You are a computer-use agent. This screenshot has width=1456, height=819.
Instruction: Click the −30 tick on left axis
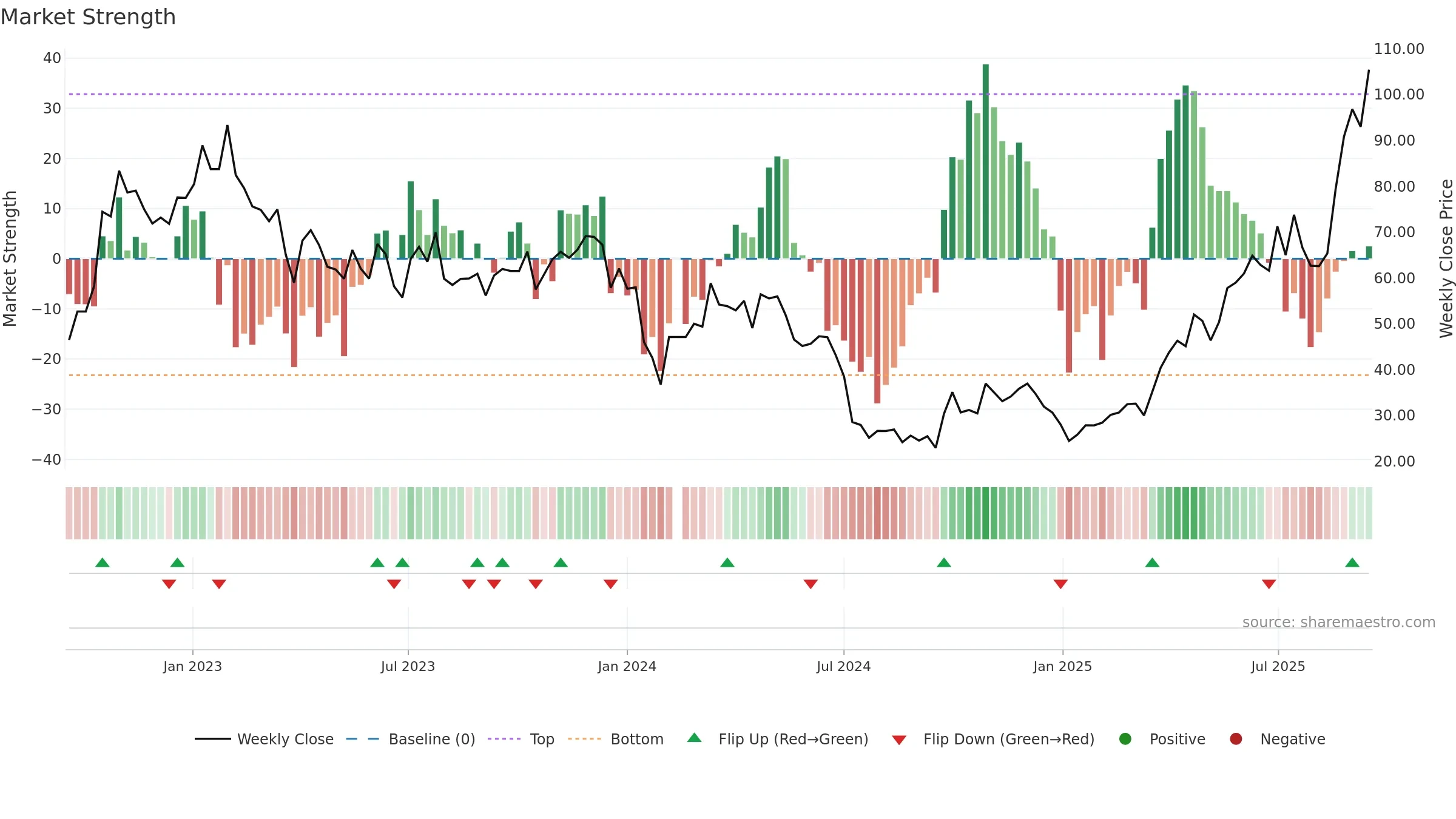tap(47, 409)
